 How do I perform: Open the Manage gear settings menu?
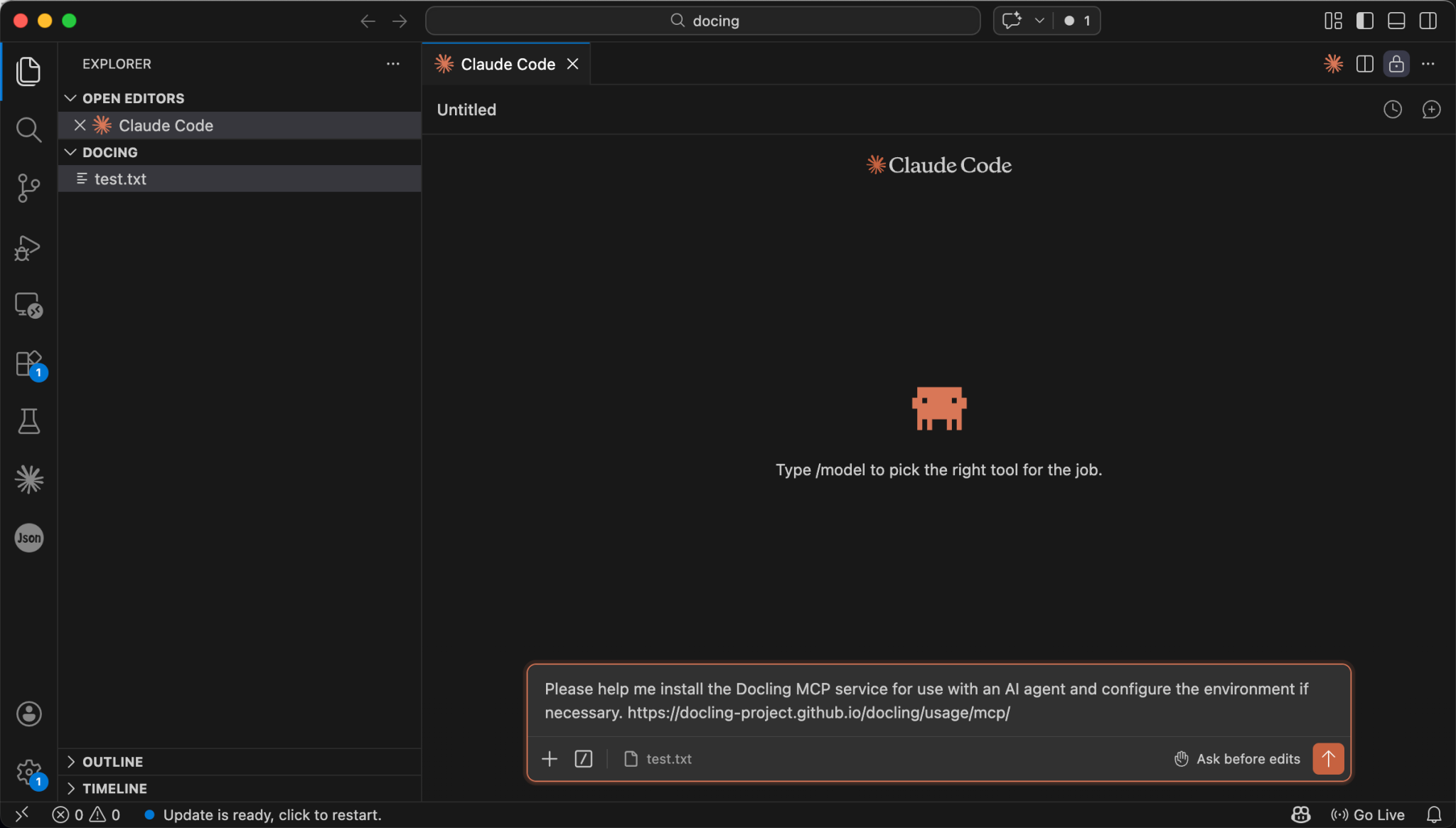point(28,772)
